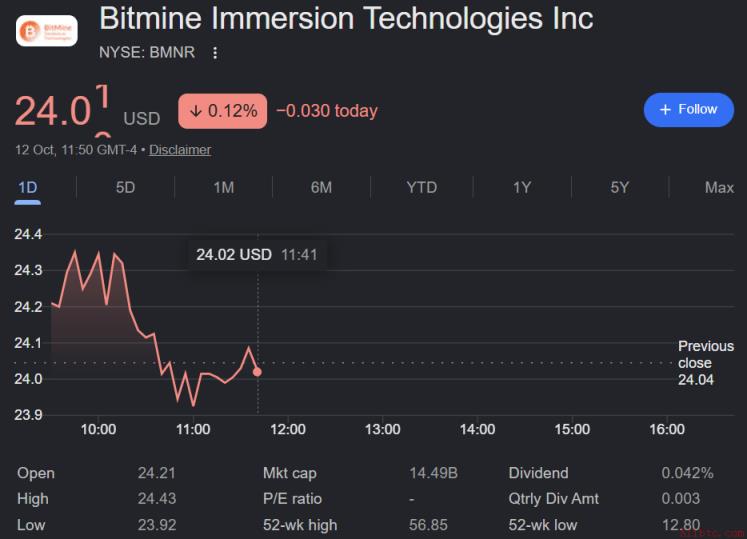Click the down arrow in 0.12% badge
This screenshot has height=539, width=747.
(x=195, y=112)
